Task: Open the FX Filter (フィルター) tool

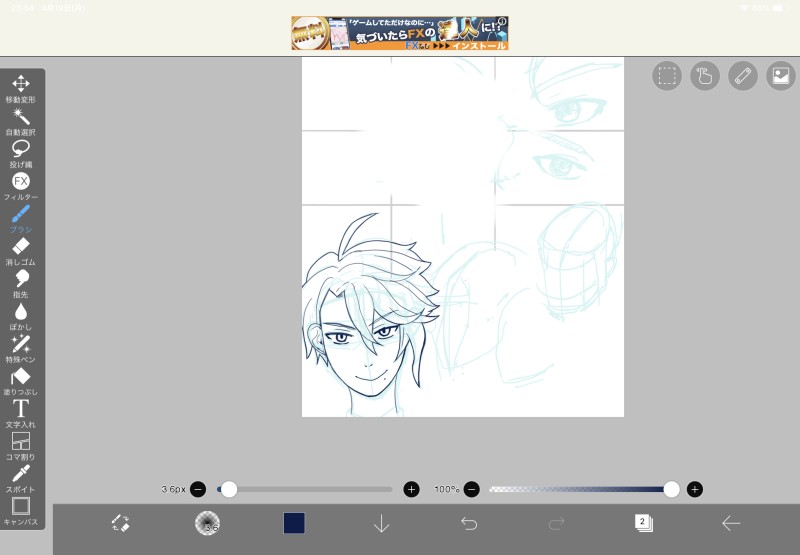Action: [21, 186]
